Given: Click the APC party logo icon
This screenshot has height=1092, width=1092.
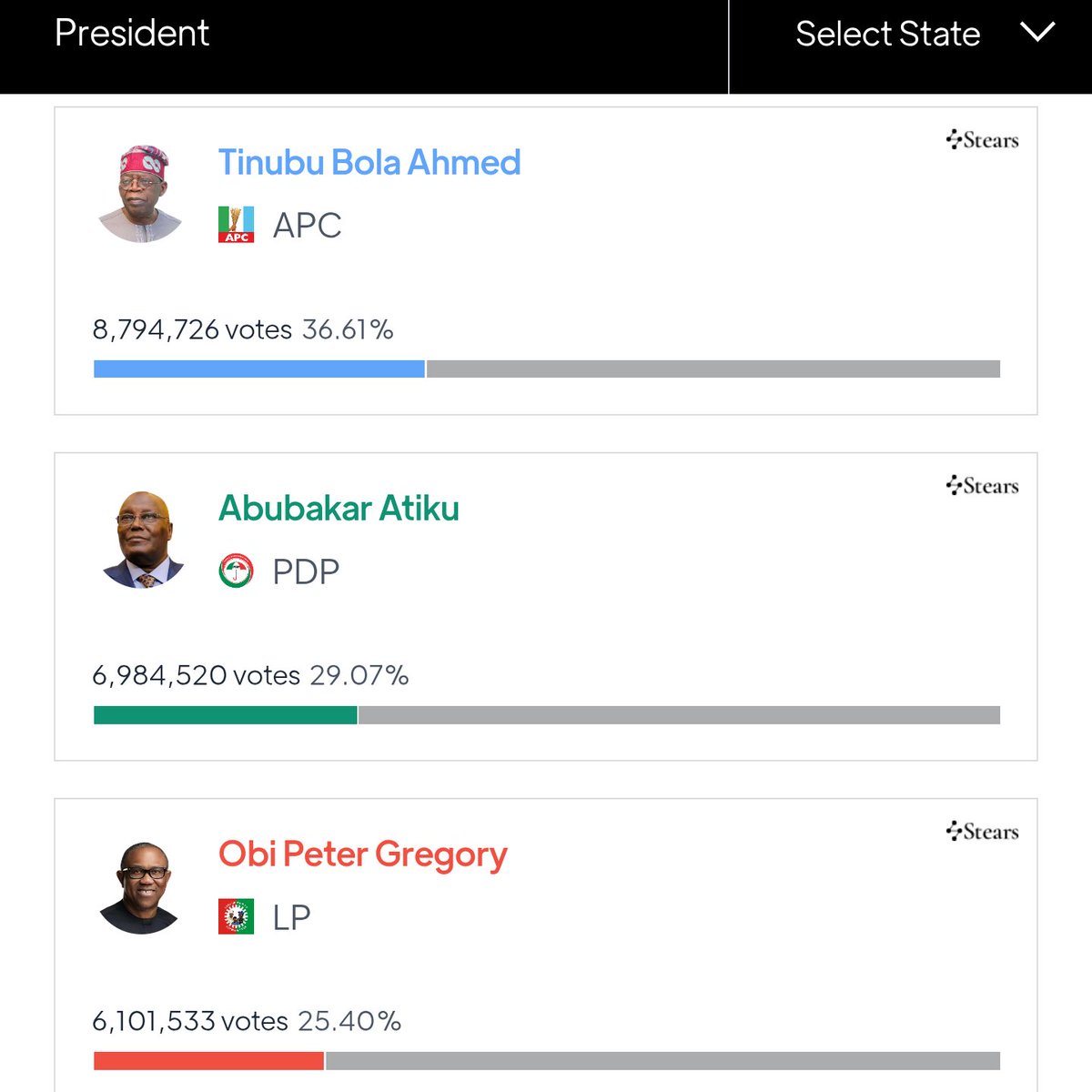Looking at the screenshot, I should coord(236,225).
